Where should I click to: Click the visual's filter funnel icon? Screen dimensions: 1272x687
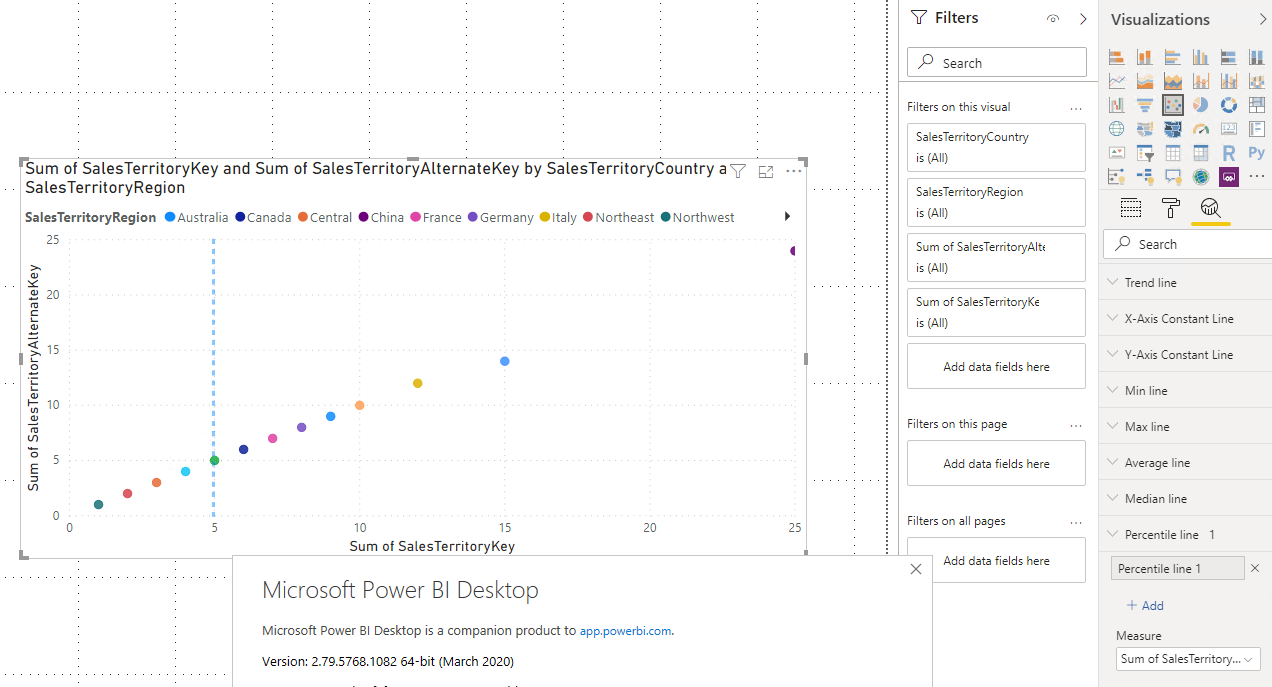point(737,171)
